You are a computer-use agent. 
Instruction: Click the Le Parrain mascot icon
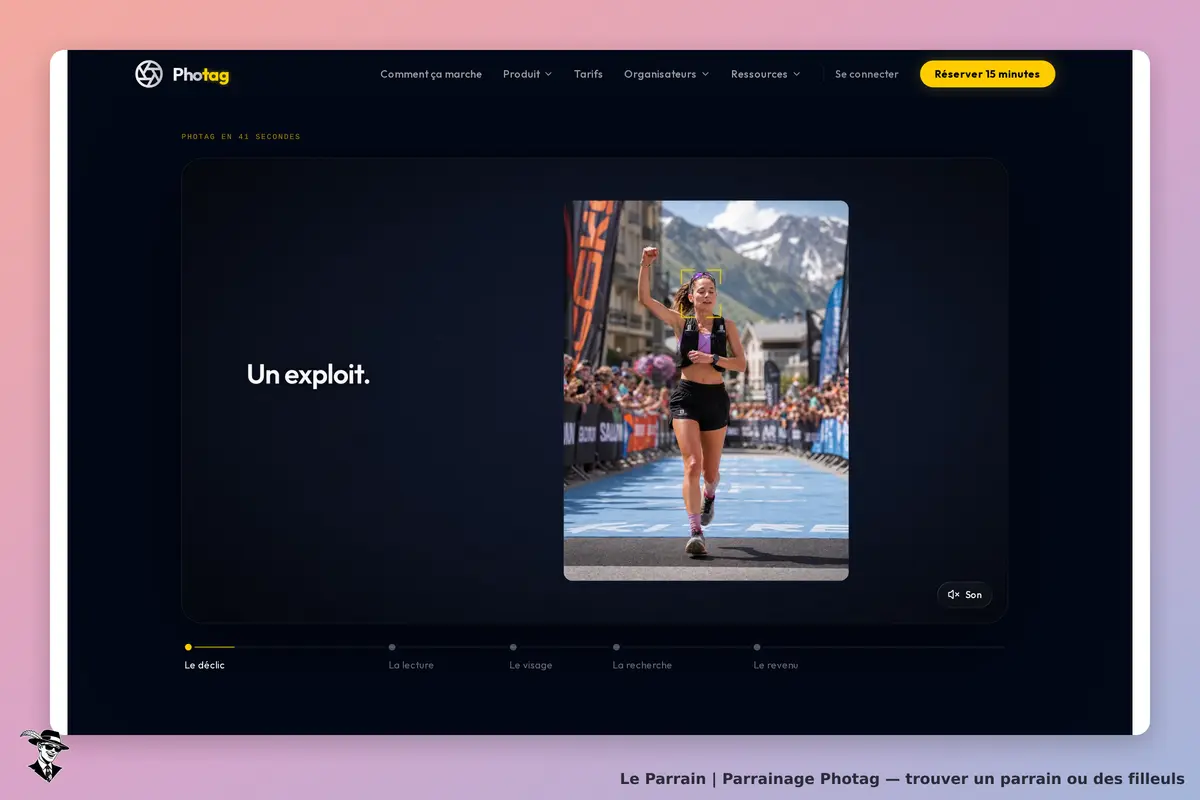tap(44, 755)
